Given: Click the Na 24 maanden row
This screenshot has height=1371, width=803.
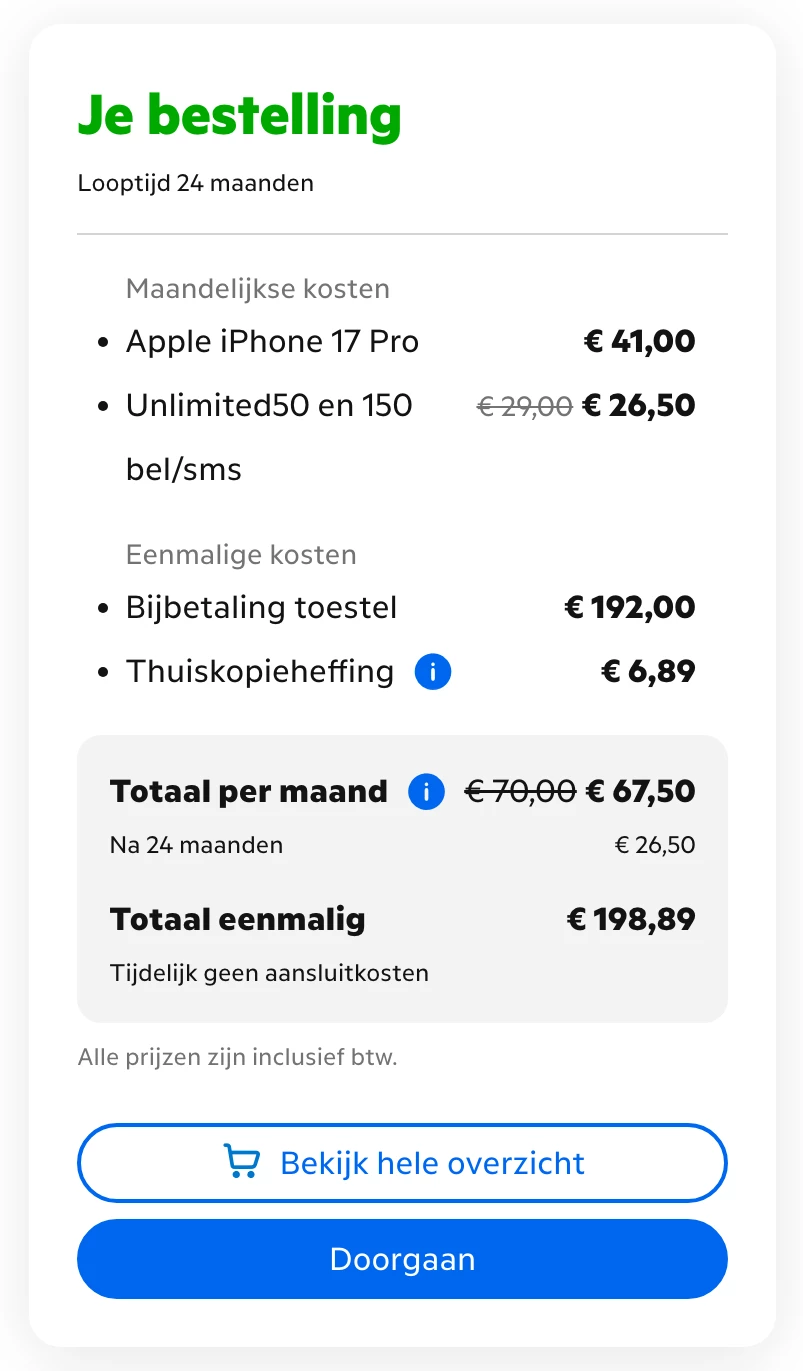Looking at the screenshot, I should (x=402, y=846).
